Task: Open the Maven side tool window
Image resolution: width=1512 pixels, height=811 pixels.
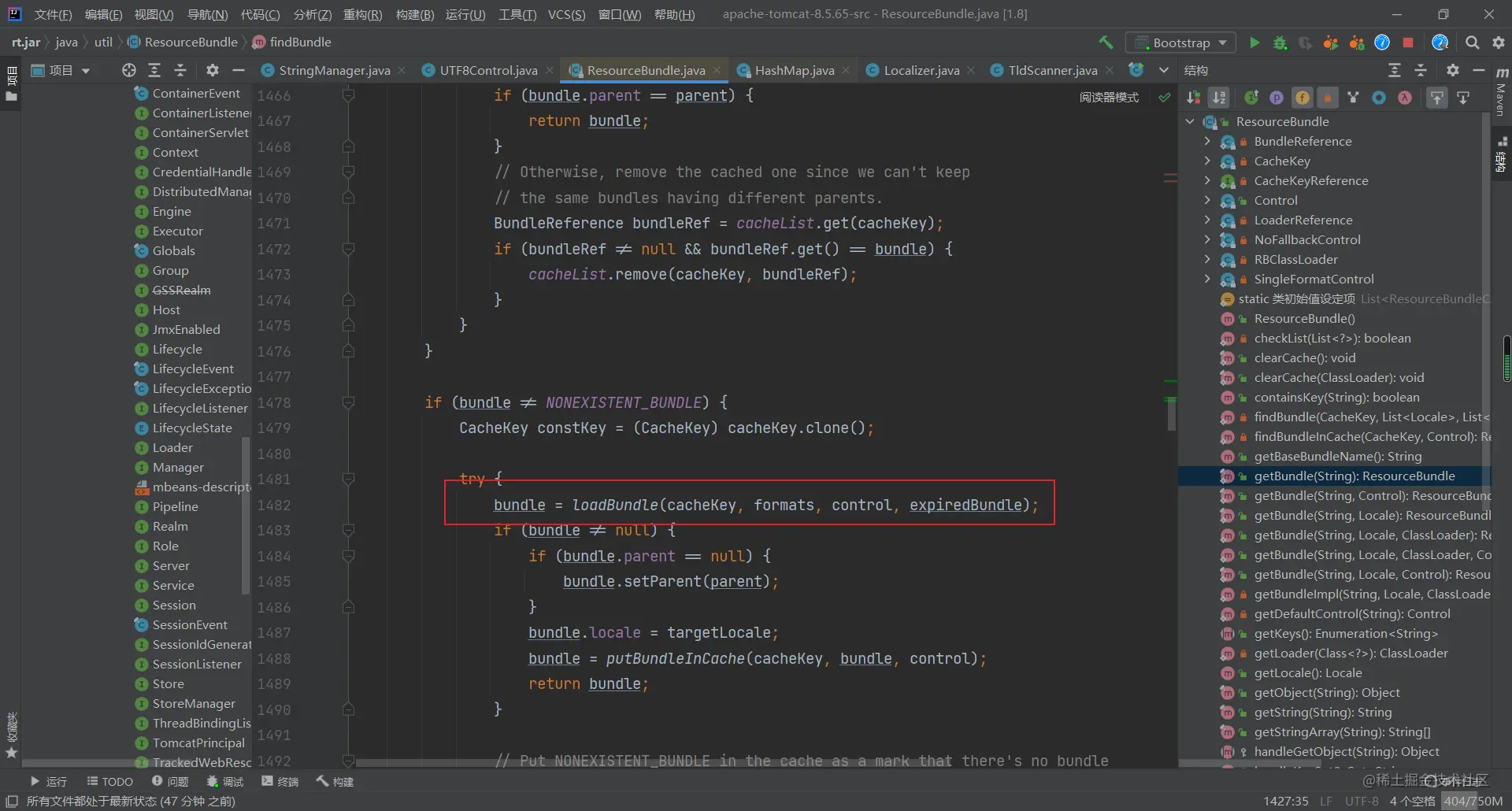Action: click(x=1501, y=91)
